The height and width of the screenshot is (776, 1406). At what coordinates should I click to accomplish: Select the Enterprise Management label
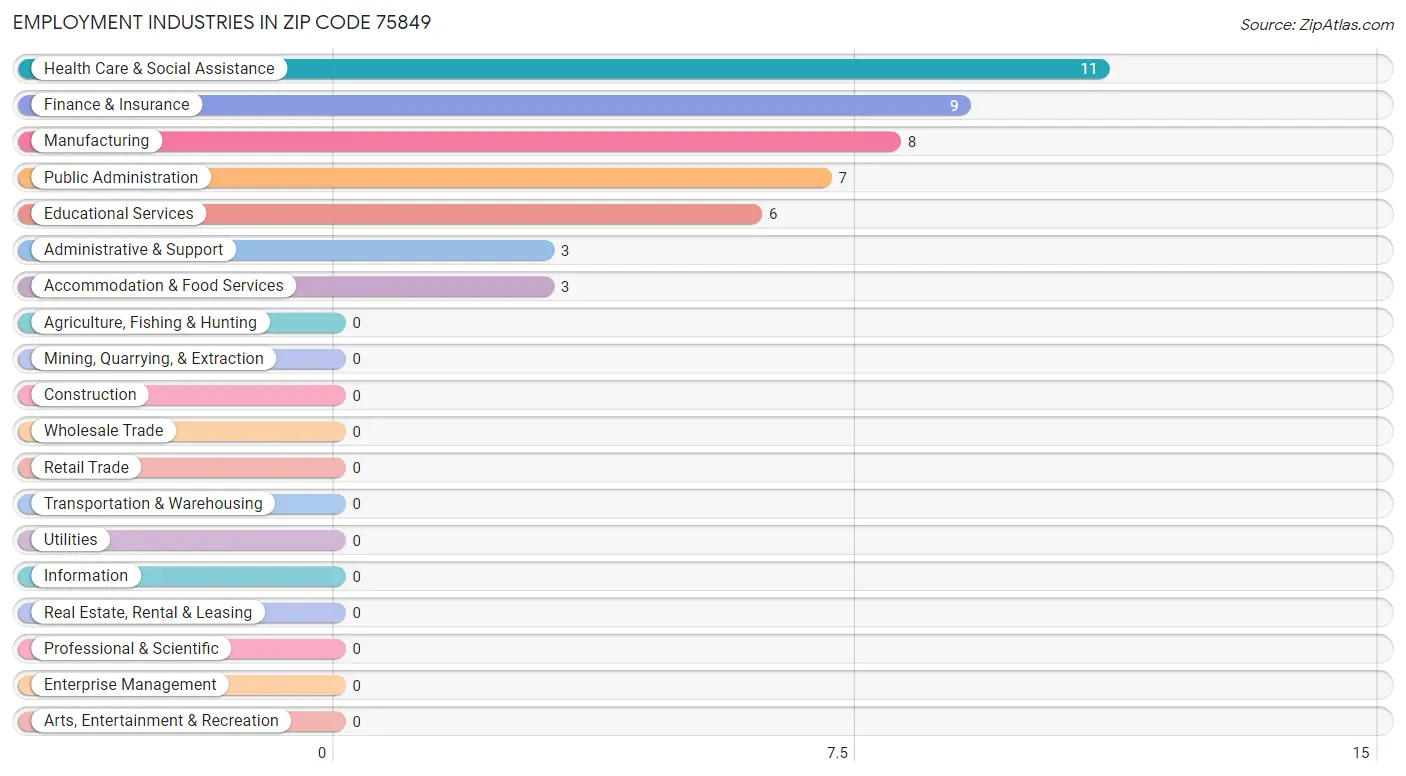pyautogui.click(x=130, y=685)
